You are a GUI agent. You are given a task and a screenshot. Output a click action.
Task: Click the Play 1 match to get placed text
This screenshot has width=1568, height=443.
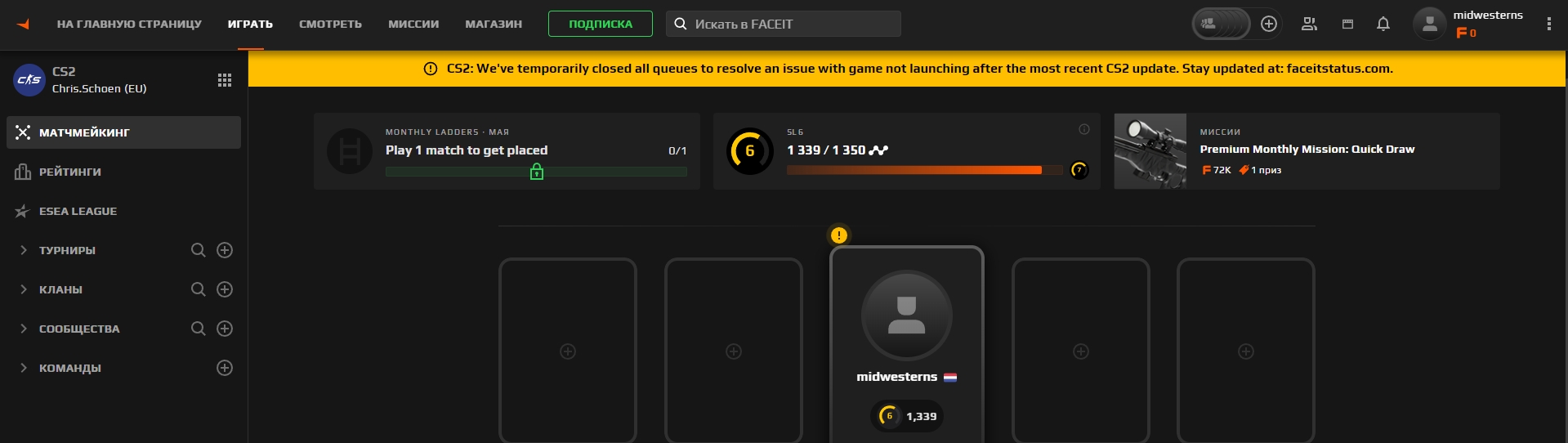[467, 150]
